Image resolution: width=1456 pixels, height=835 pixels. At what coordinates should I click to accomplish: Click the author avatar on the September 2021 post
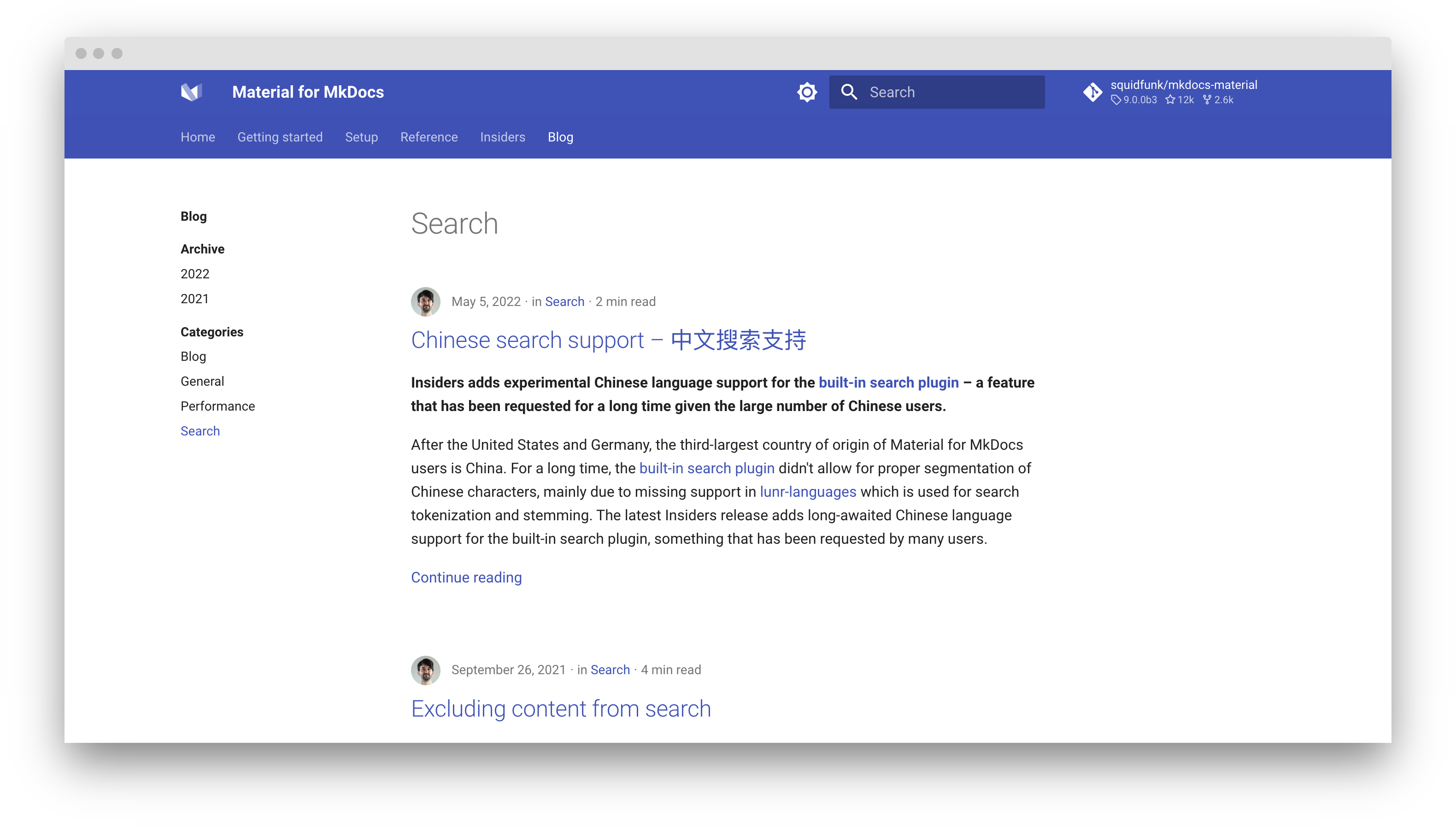click(425, 670)
